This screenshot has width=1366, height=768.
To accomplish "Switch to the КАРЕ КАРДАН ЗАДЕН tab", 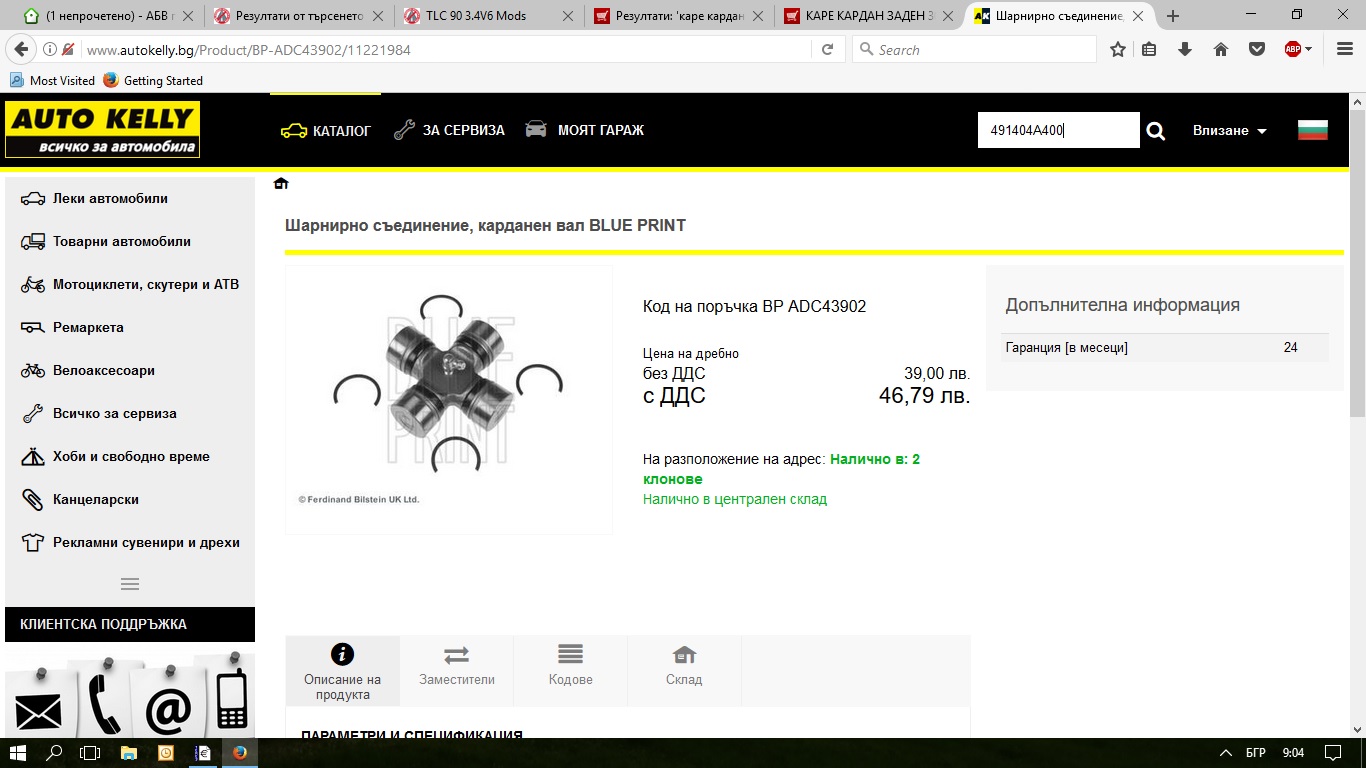I will point(868,16).
